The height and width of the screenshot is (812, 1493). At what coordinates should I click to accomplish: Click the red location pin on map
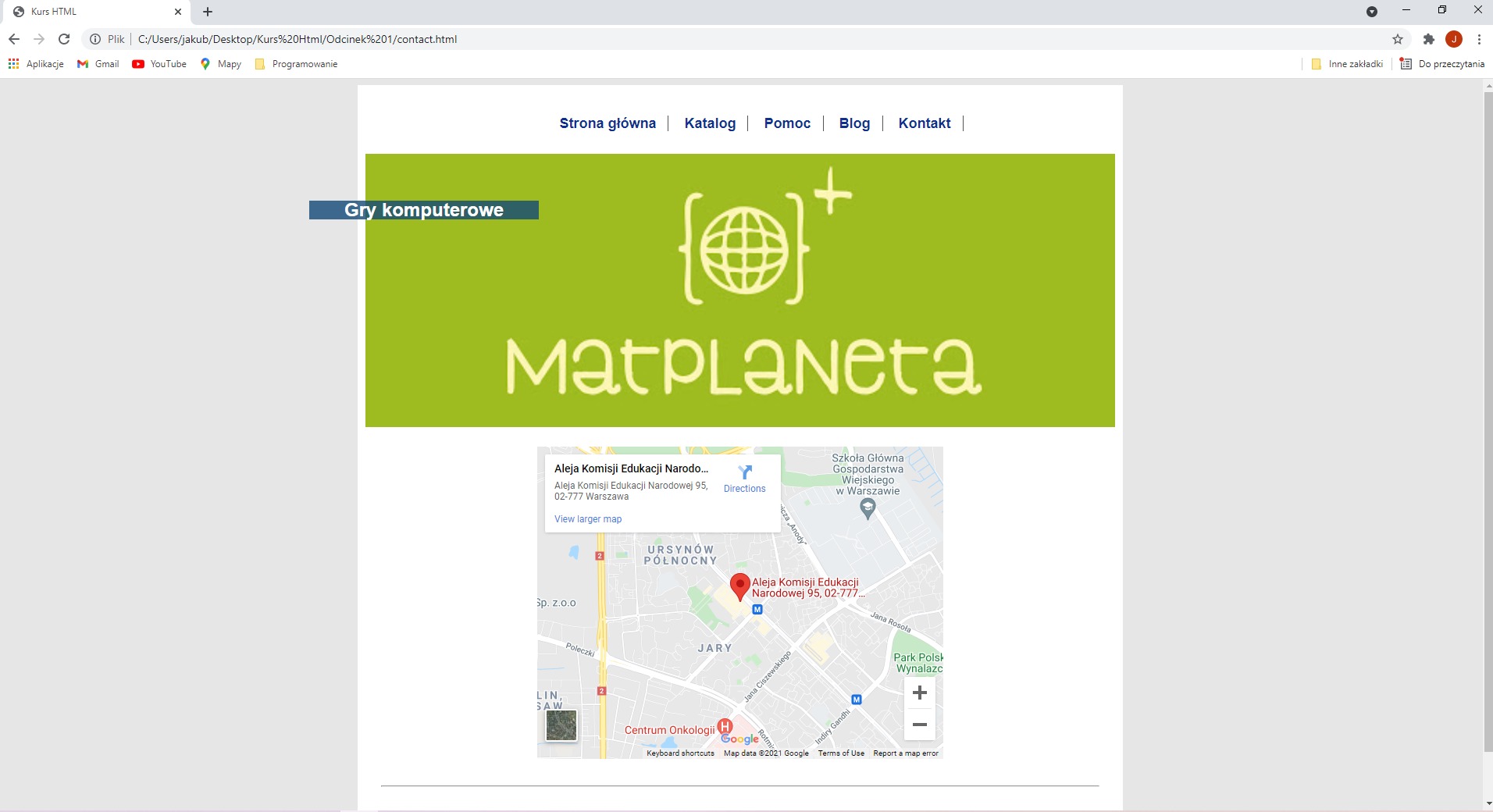point(739,587)
